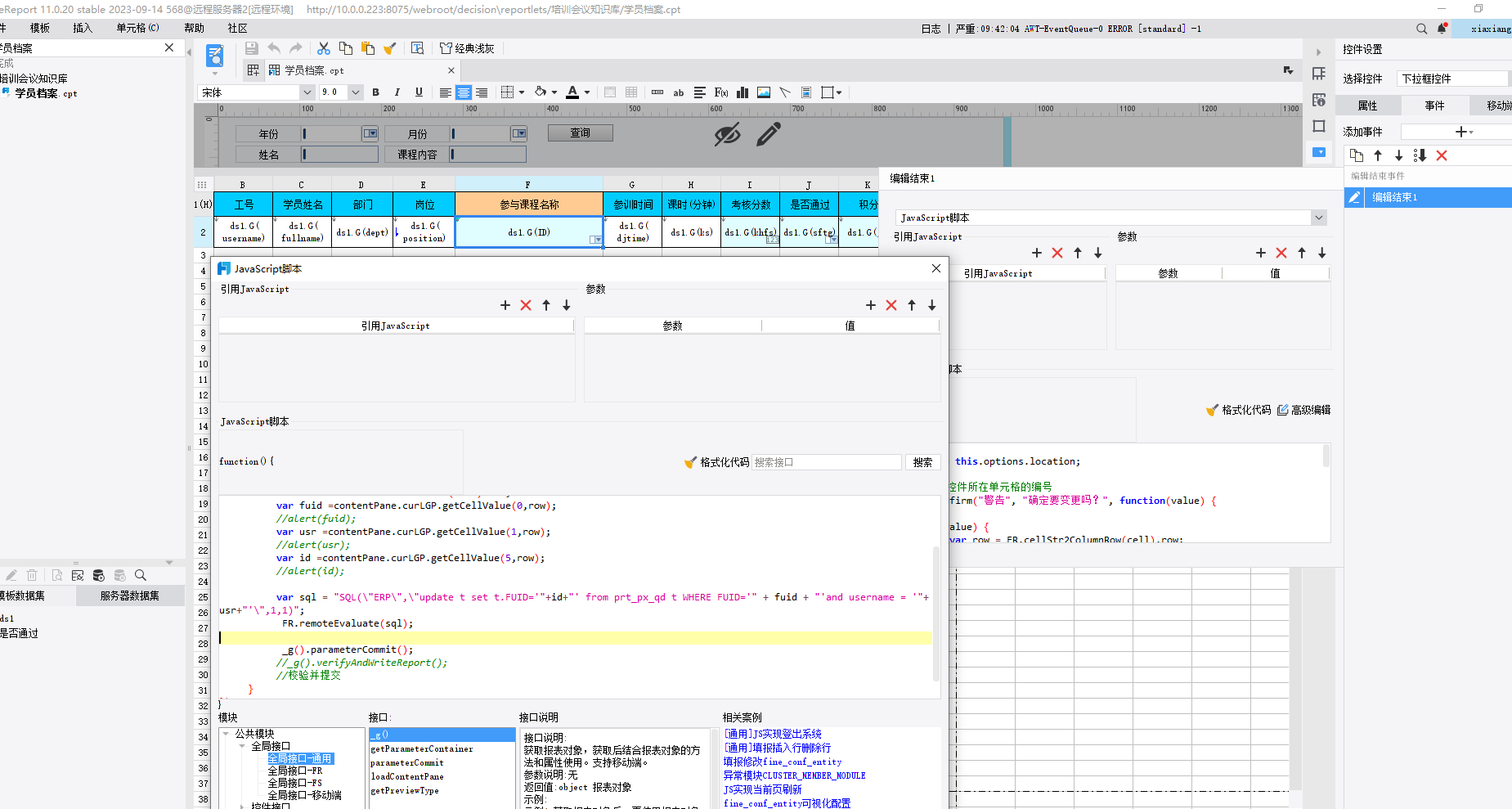Switch to the 服务器数据集 tab
This screenshot has width=1512, height=809.
point(130,596)
